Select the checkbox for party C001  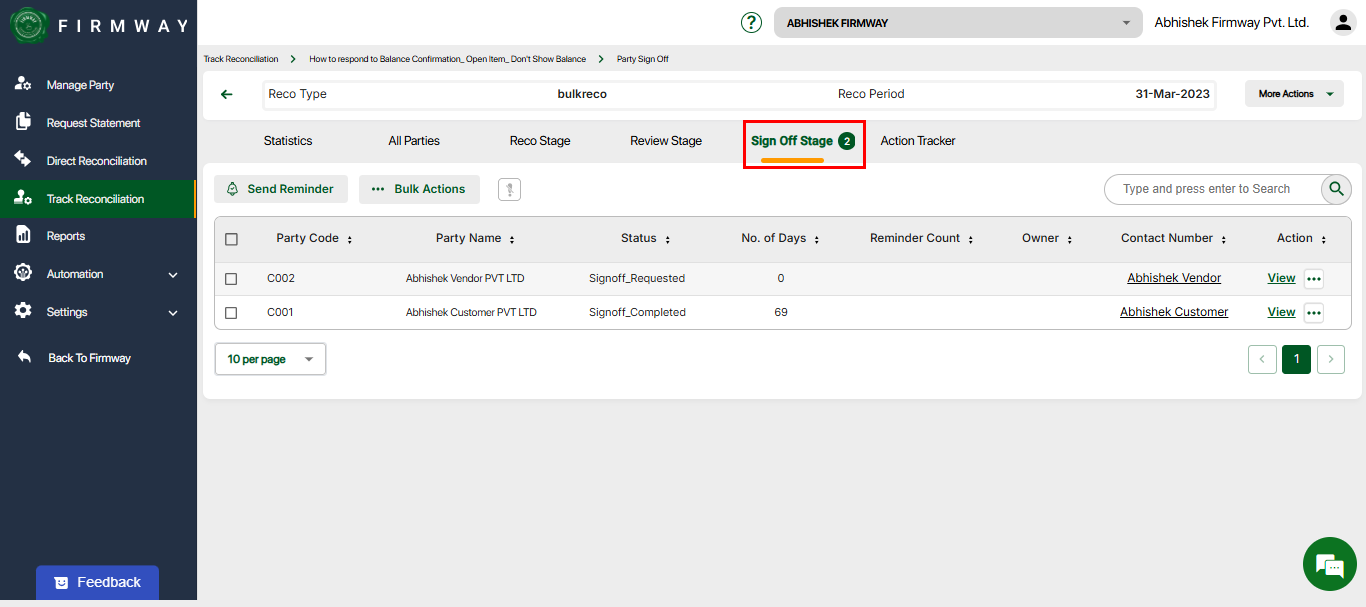click(232, 313)
